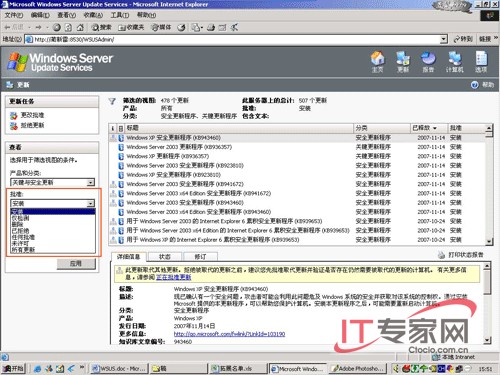Open the 编辑 menu
Viewport: 500px width, 375px height.
40,15
